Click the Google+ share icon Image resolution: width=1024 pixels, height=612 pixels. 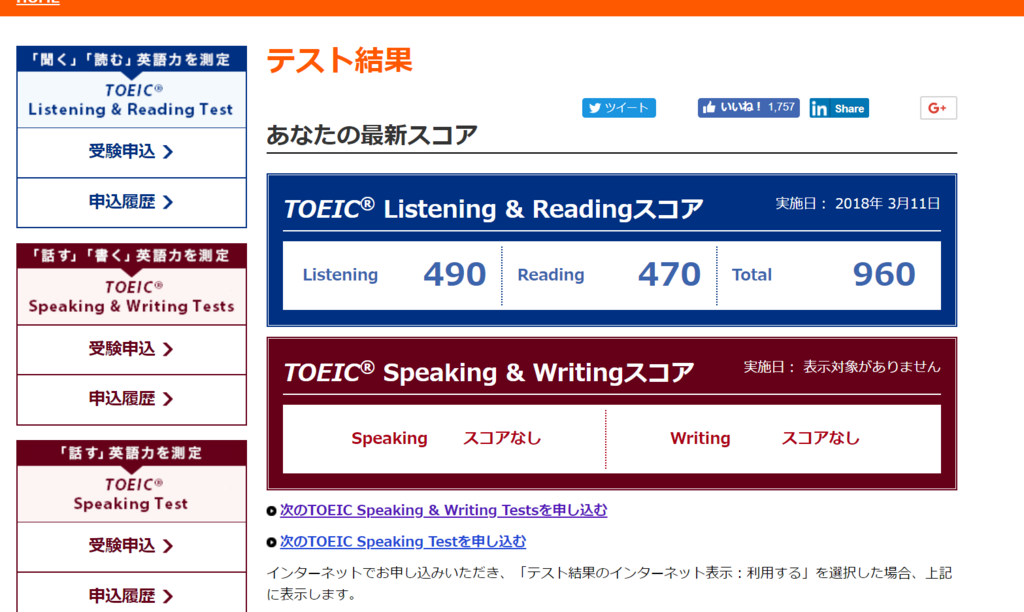click(x=938, y=108)
